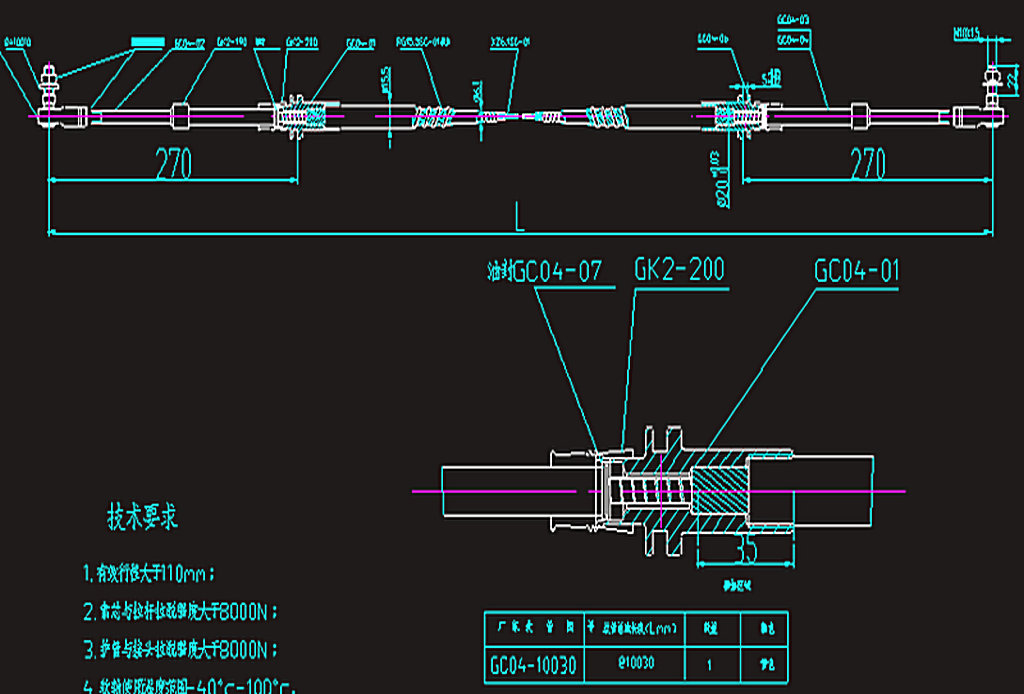Click the GC04-10030 table cell
Image resolution: width=1024 pixels, height=694 pixels.
pos(532,663)
